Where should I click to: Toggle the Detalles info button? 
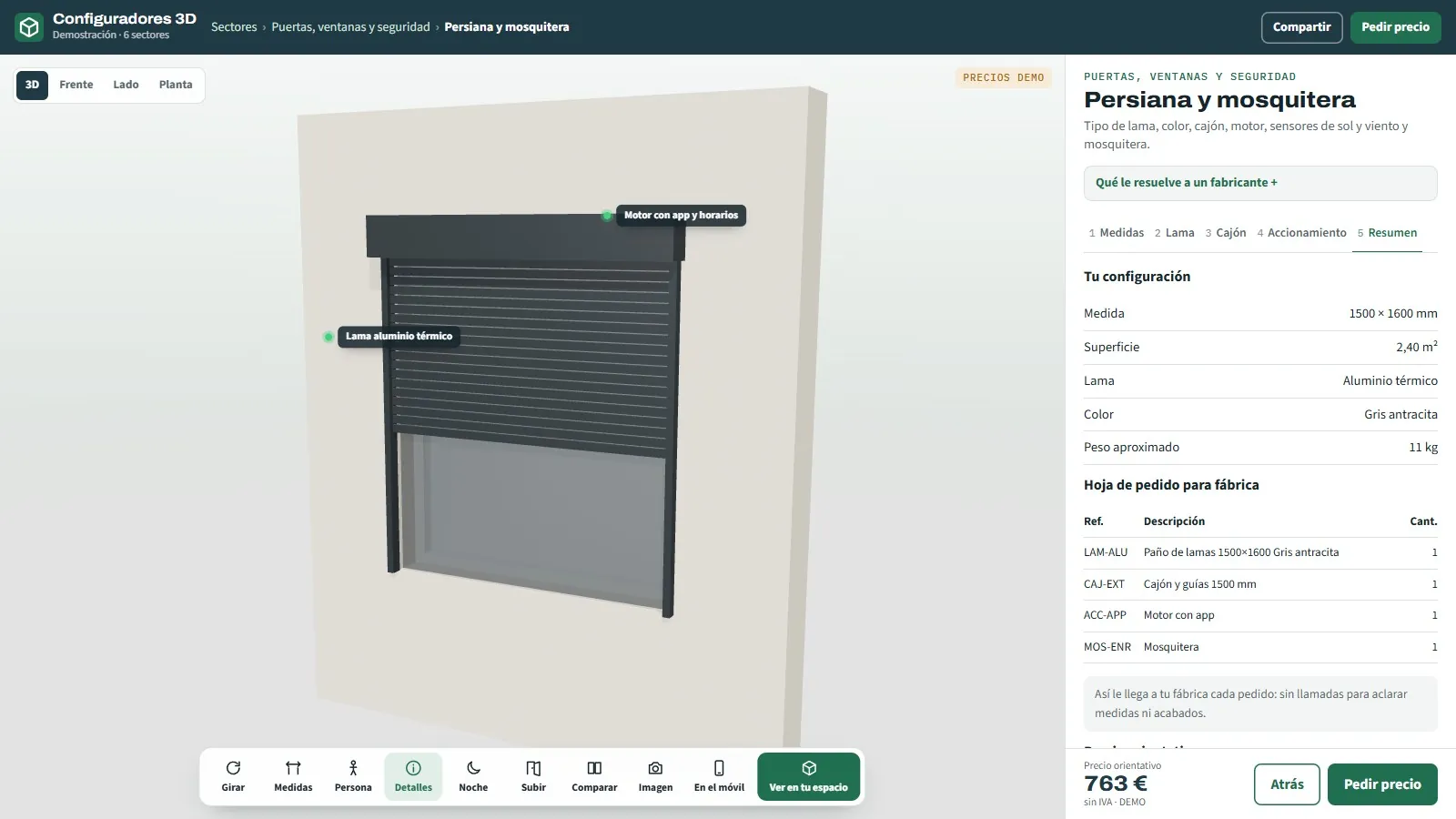tap(413, 776)
